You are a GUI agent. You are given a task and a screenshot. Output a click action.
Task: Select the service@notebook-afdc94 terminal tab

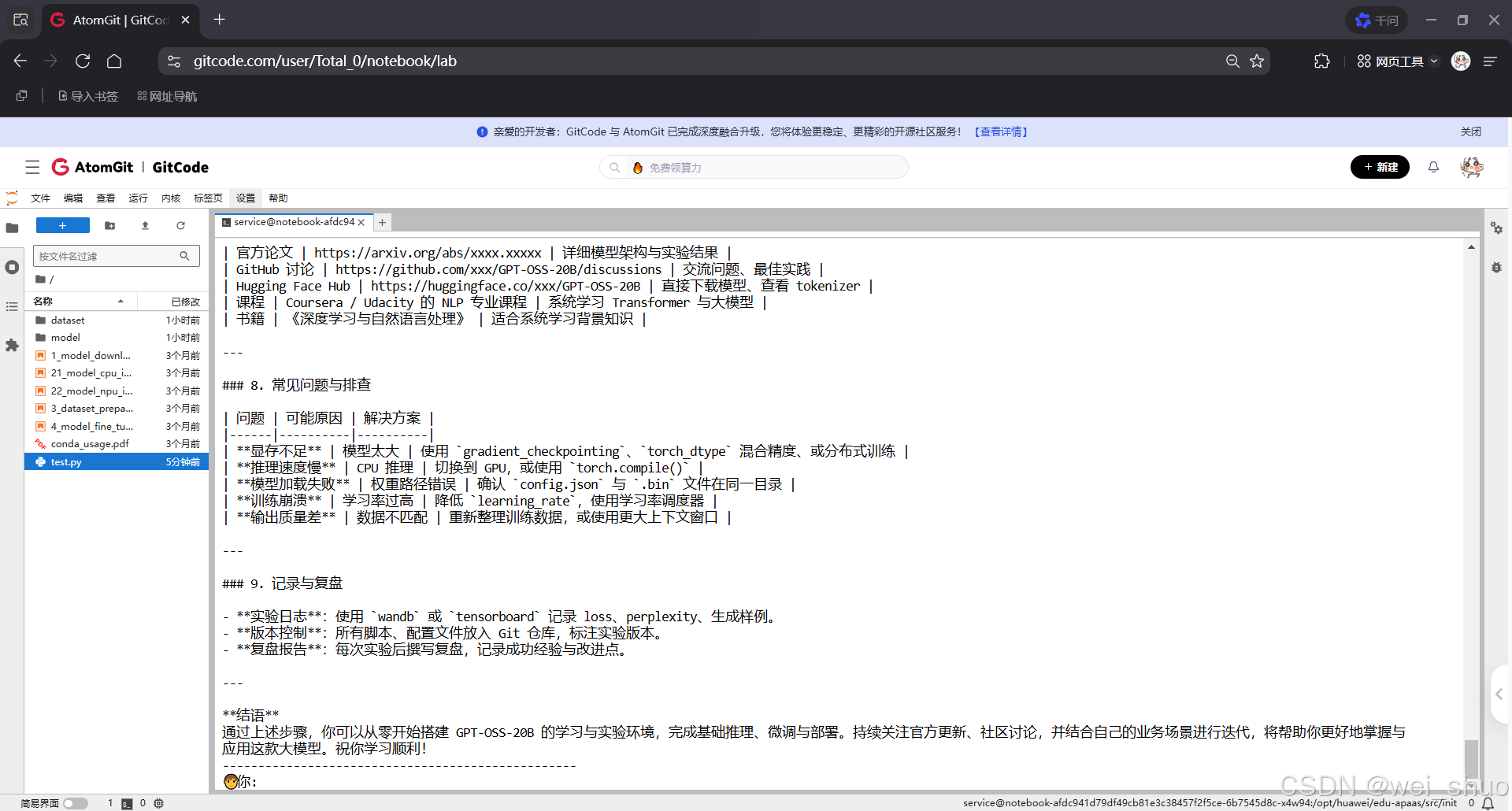[x=293, y=222]
